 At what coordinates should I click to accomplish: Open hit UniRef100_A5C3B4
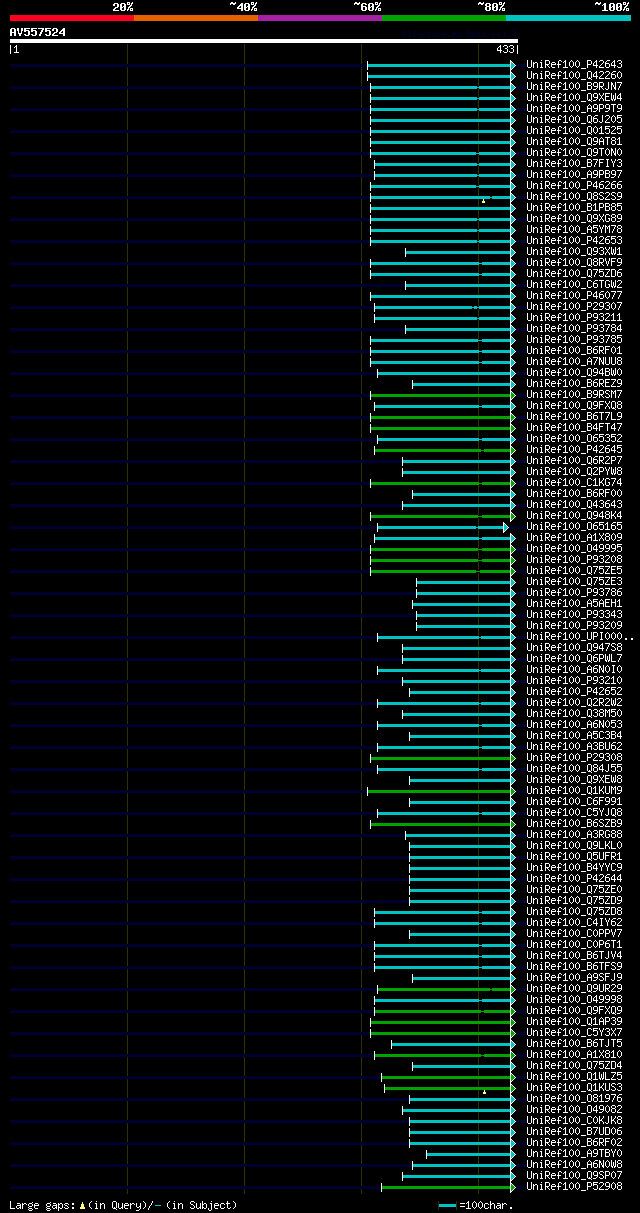574,735
